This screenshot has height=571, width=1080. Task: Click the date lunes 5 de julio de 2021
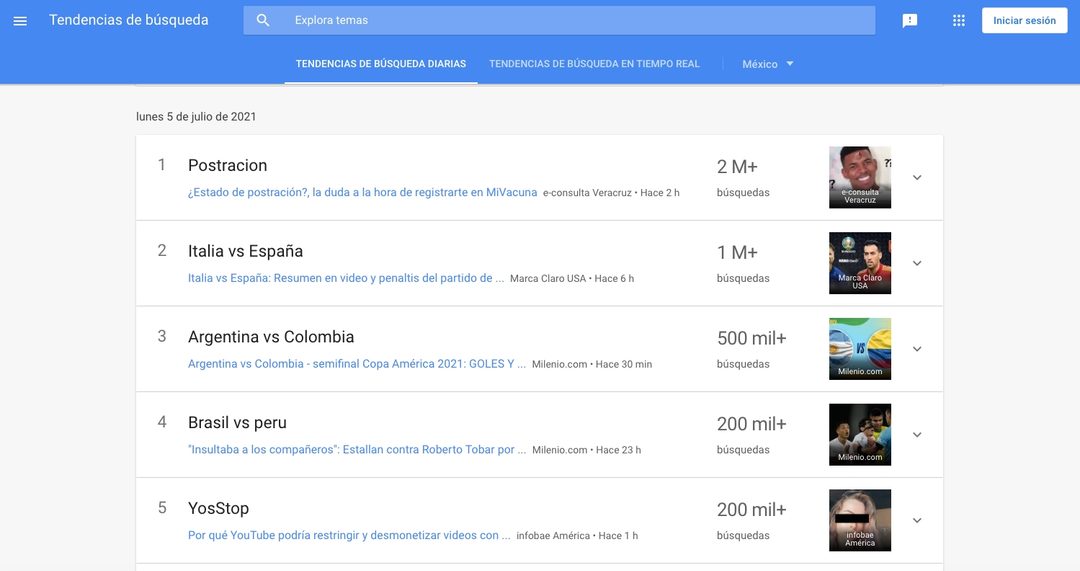[196, 117]
